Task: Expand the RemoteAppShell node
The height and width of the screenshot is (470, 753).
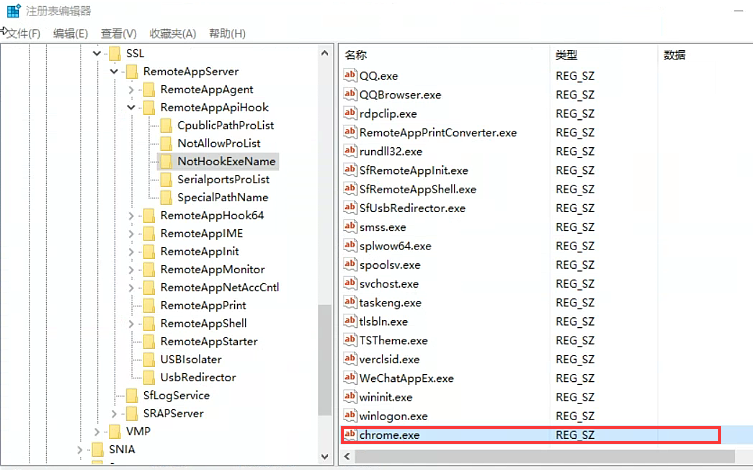Action: [x=131, y=324]
